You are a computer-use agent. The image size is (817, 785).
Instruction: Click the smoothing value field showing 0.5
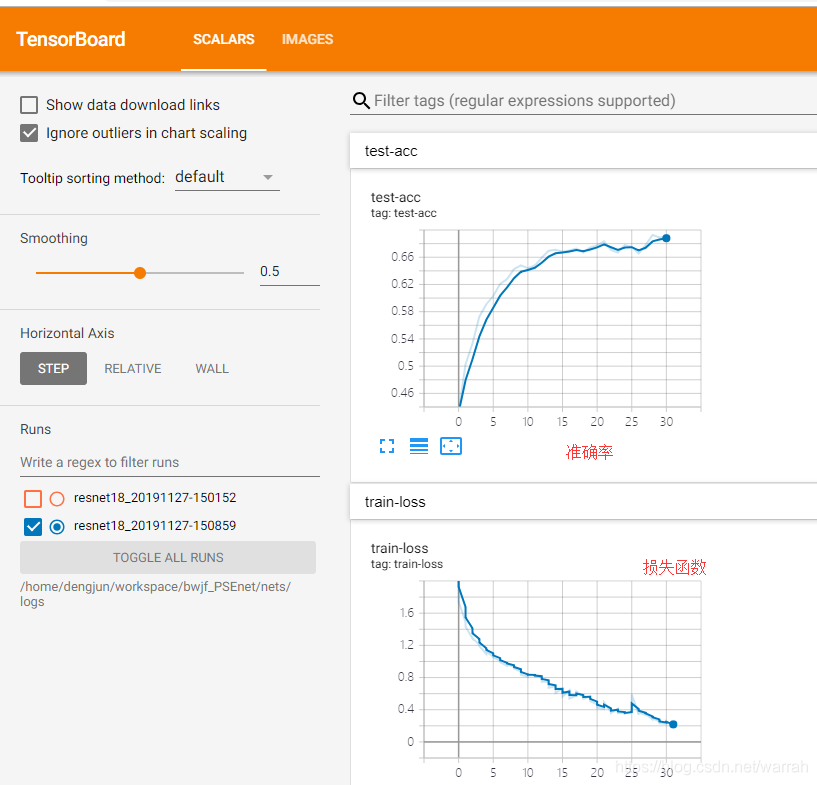coord(290,271)
